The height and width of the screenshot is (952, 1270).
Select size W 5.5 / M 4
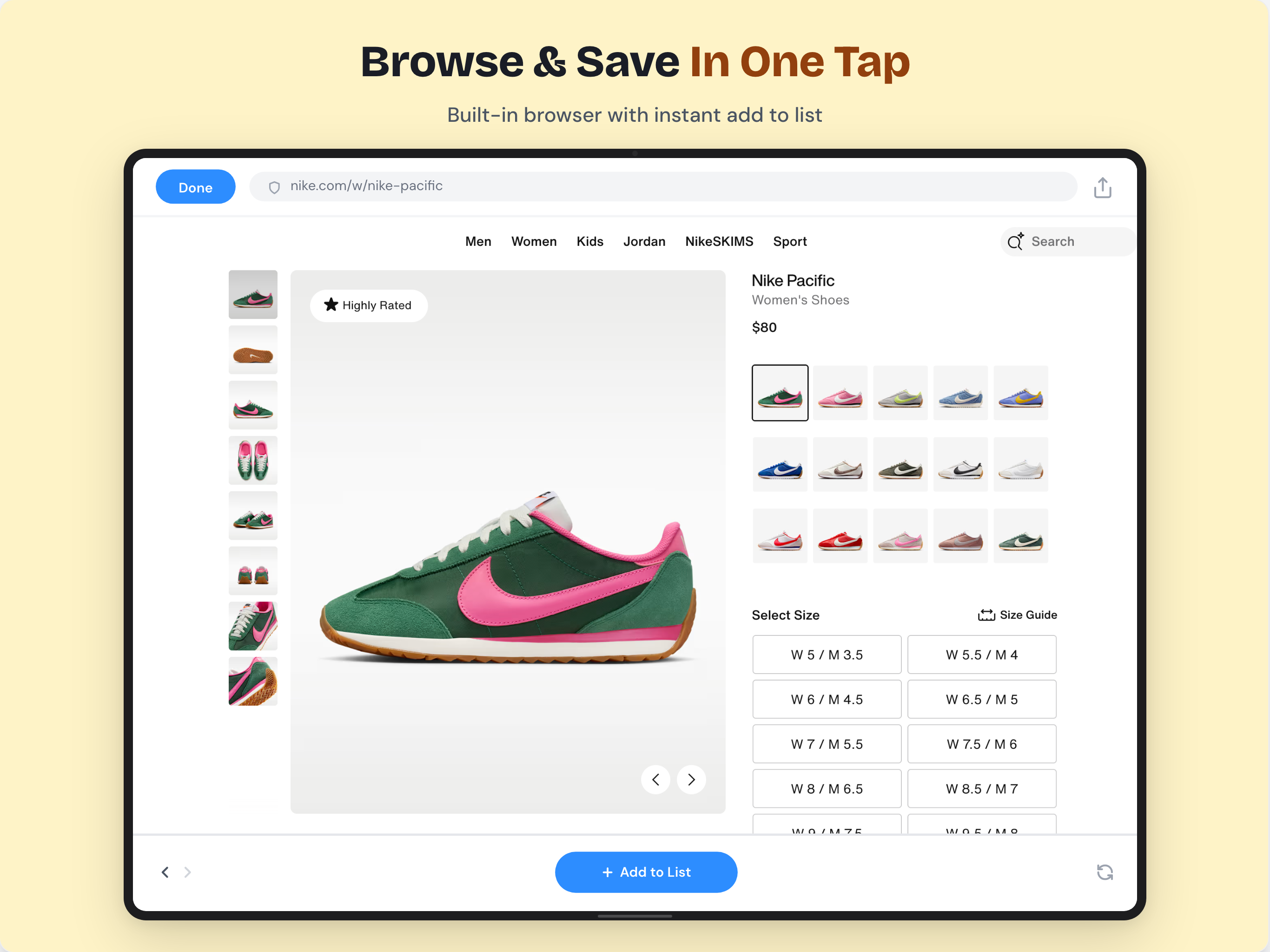pos(982,654)
